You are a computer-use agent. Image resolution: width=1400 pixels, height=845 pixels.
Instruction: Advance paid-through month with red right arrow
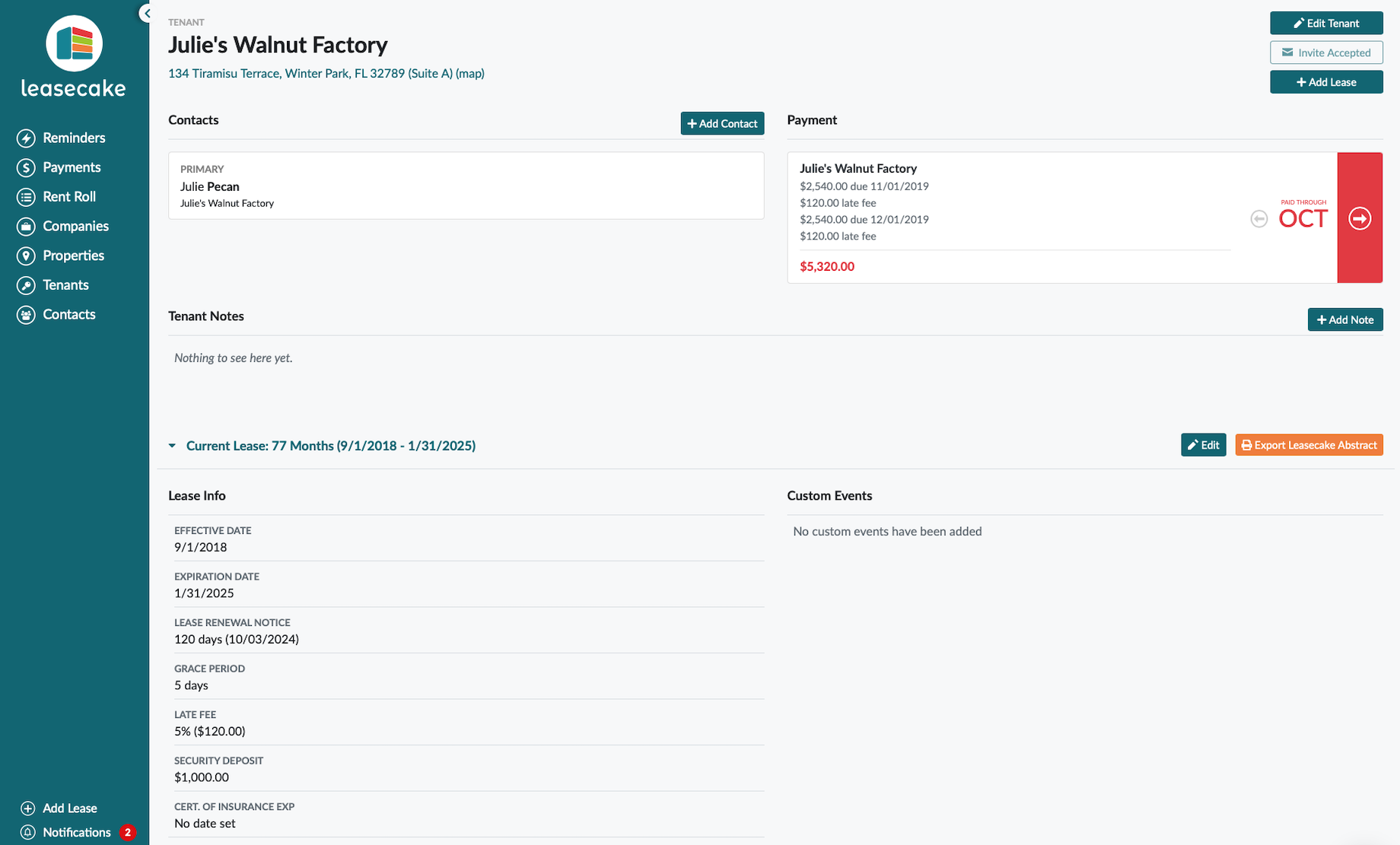[x=1360, y=218]
